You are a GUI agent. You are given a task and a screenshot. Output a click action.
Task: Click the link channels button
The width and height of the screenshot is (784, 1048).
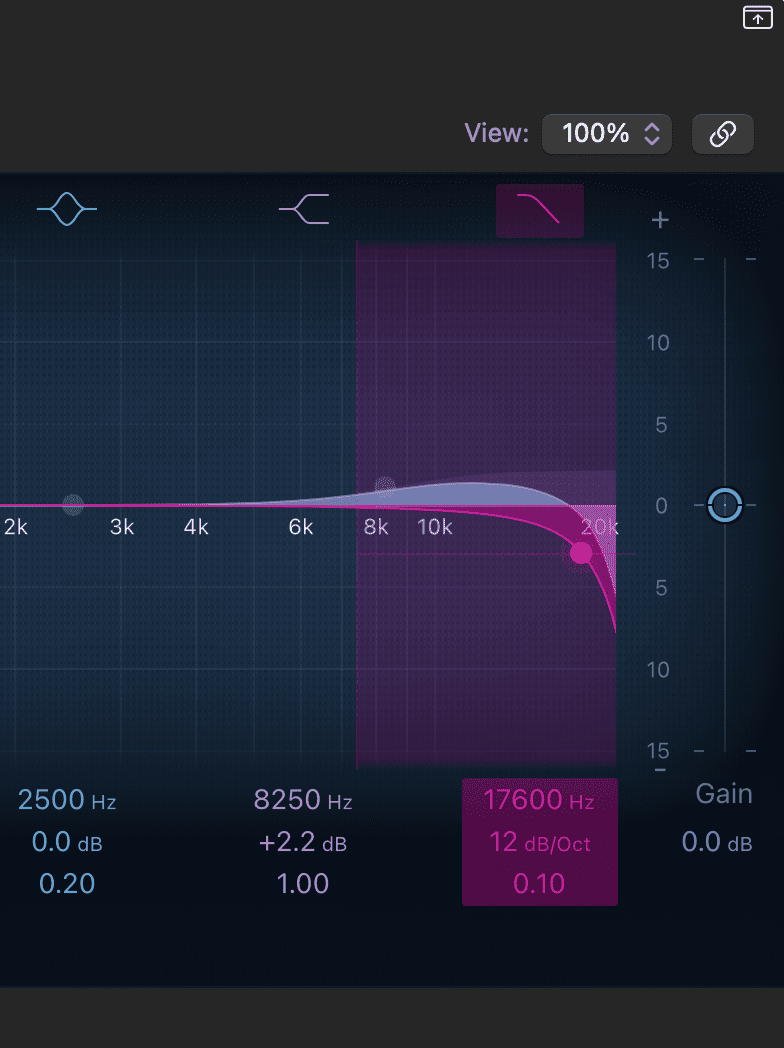click(x=723, y=134)
